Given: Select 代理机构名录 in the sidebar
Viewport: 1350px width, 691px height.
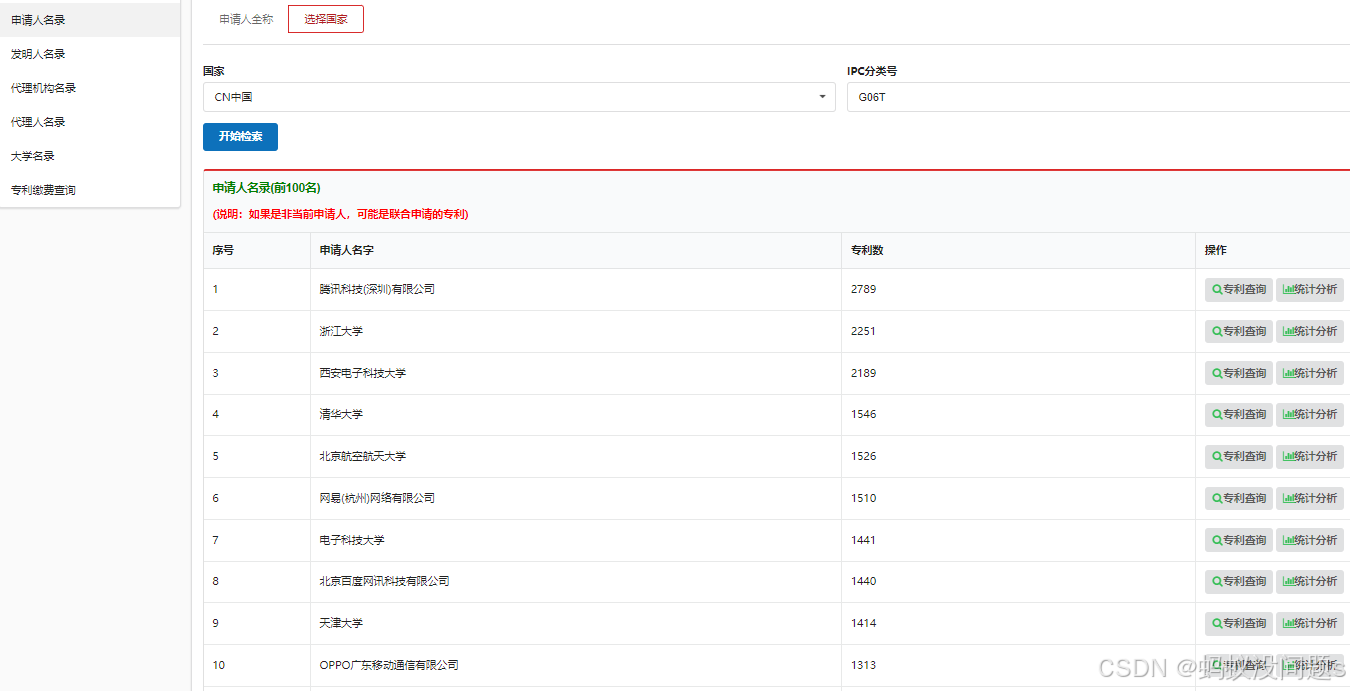Looking at the screenshot, I should 90,88.
